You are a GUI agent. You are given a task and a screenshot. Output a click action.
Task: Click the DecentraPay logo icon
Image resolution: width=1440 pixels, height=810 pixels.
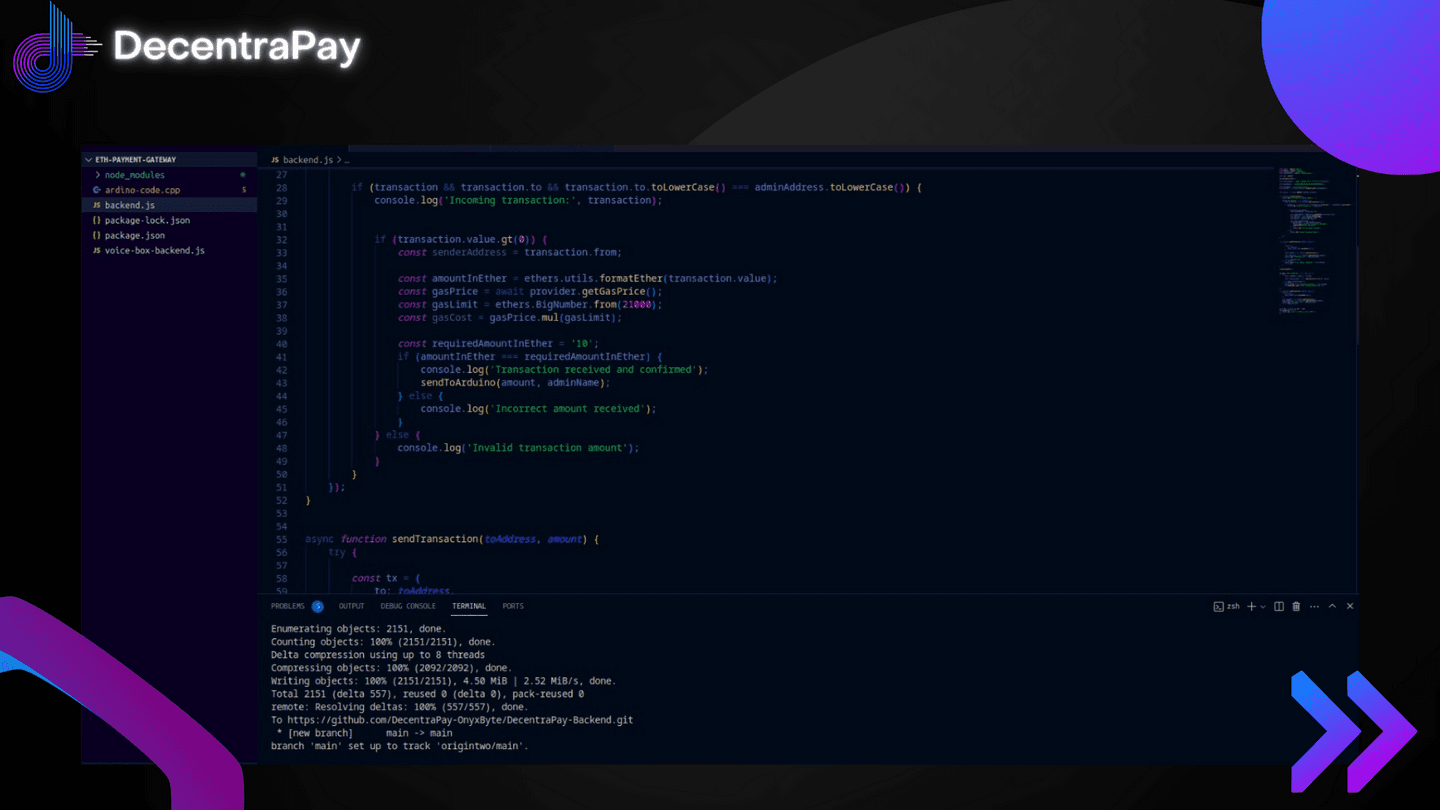(57, 46)
